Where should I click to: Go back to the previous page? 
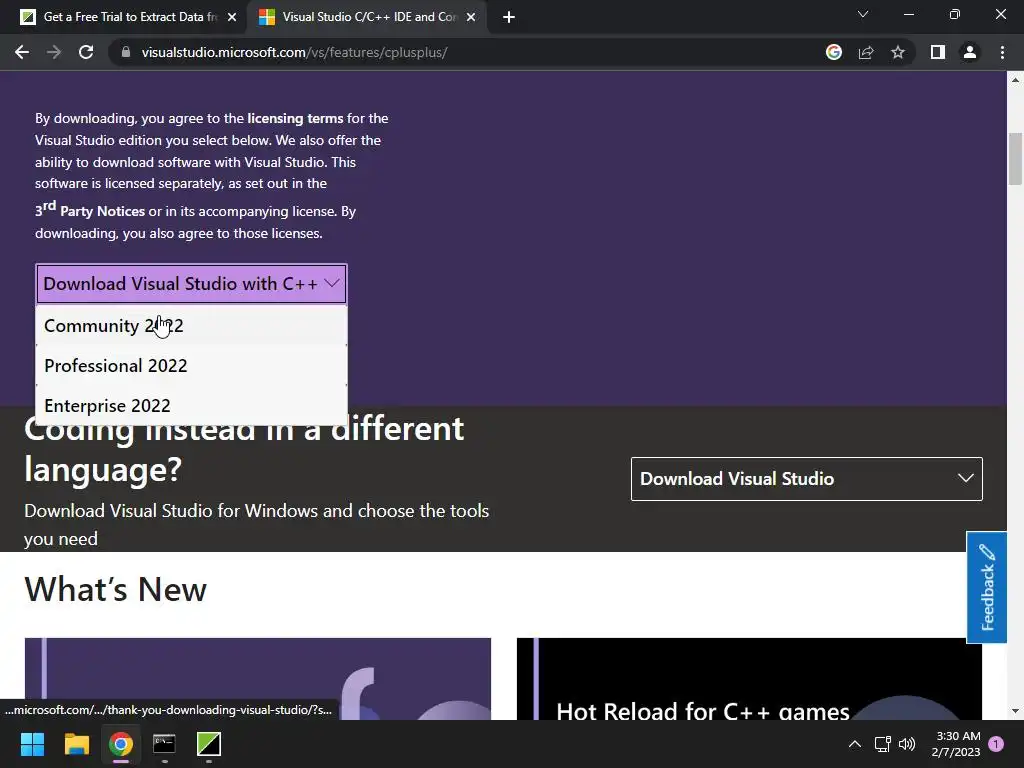(22, 52)
